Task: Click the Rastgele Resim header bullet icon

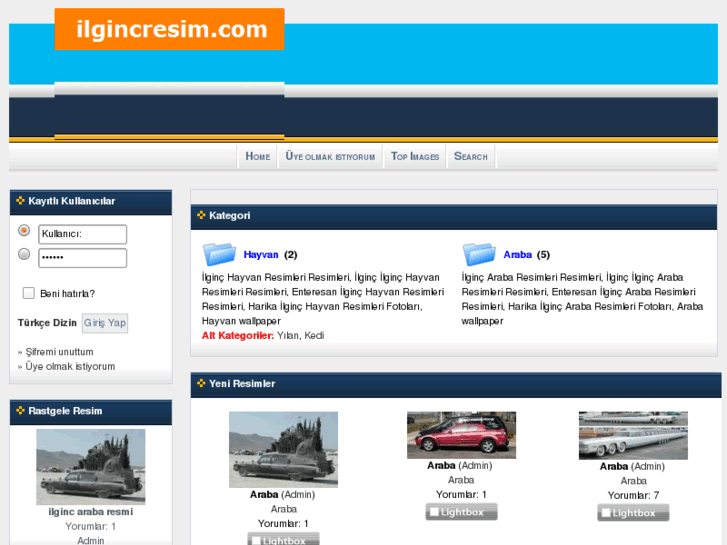Action: click(x=20, y=411)
